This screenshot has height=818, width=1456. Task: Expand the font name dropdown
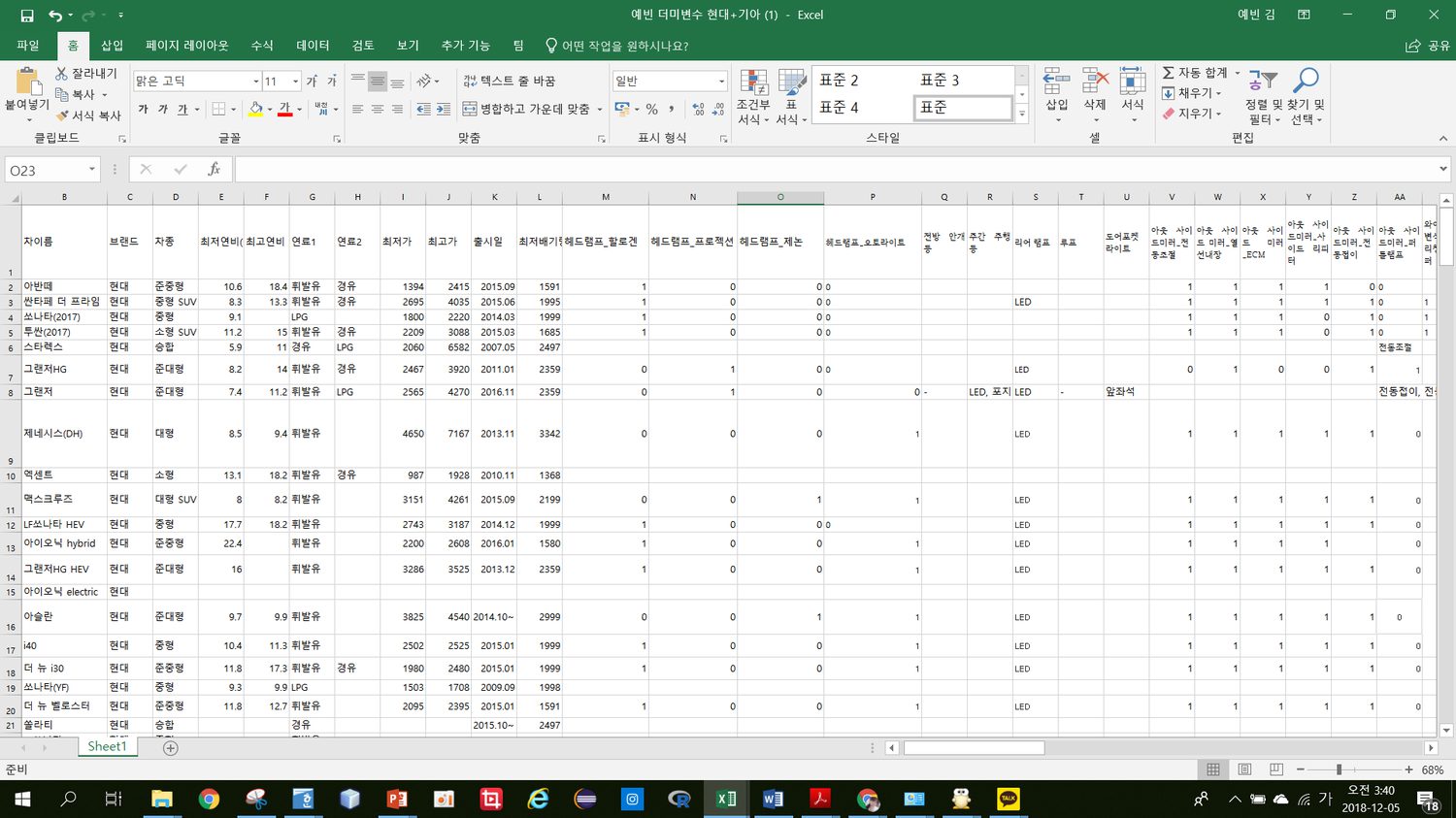coord(256,82)
